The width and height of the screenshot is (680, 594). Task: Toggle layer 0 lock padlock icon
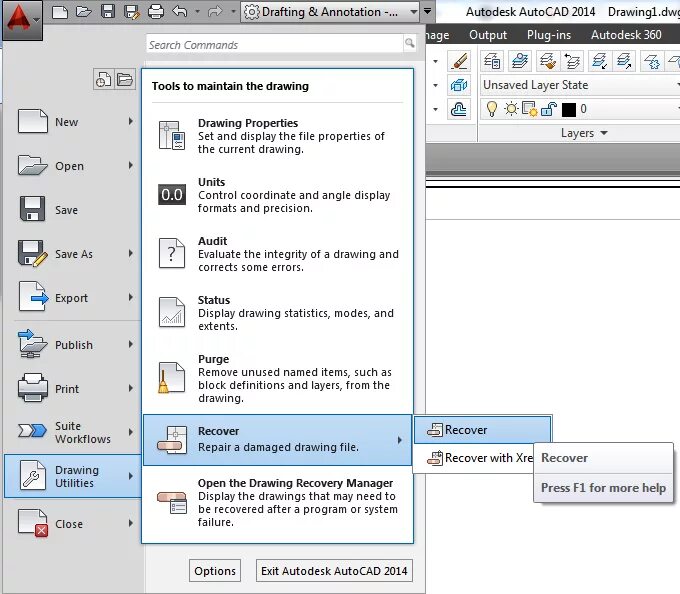[549, 109]
